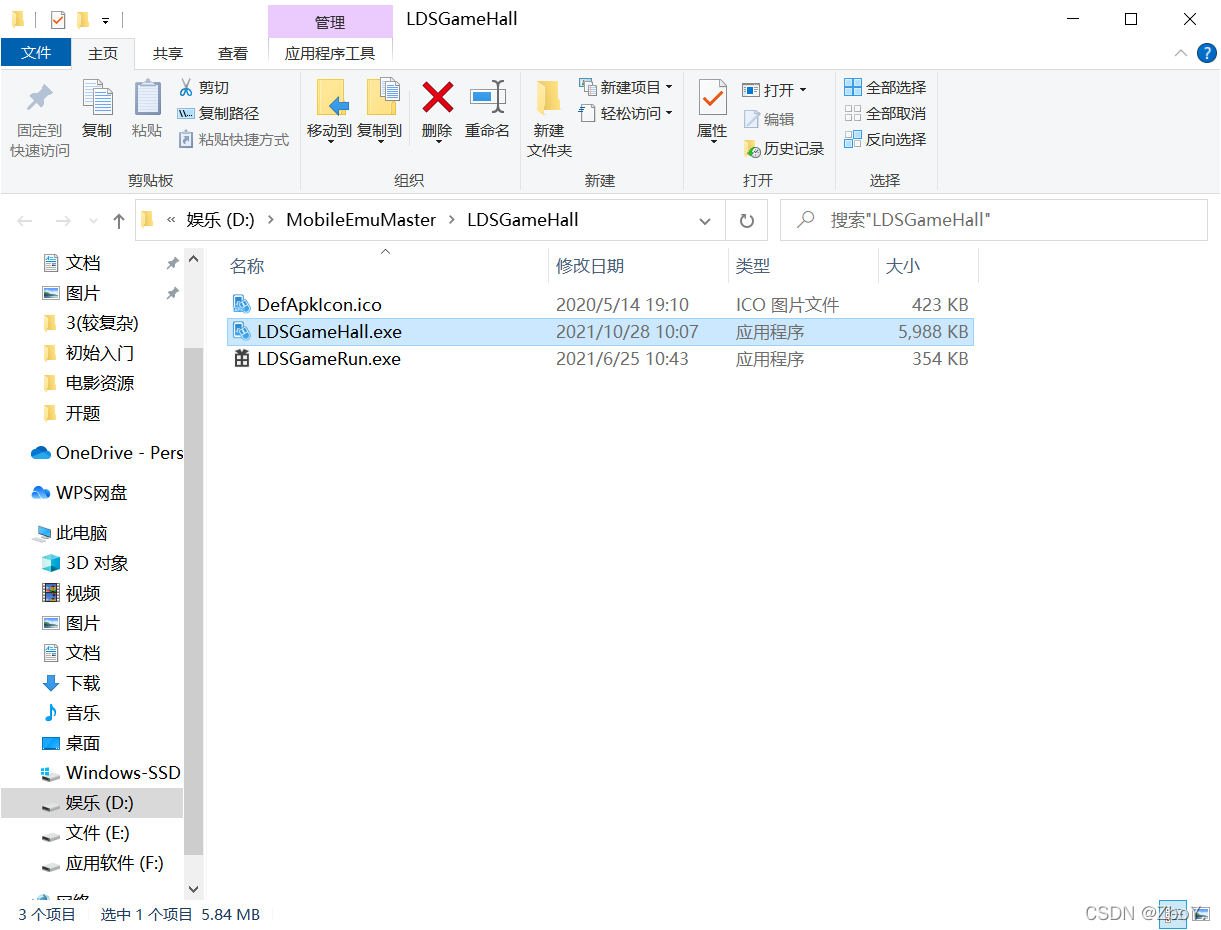
Task: Switch to the Share tab
Action: (x=168, y=54)
